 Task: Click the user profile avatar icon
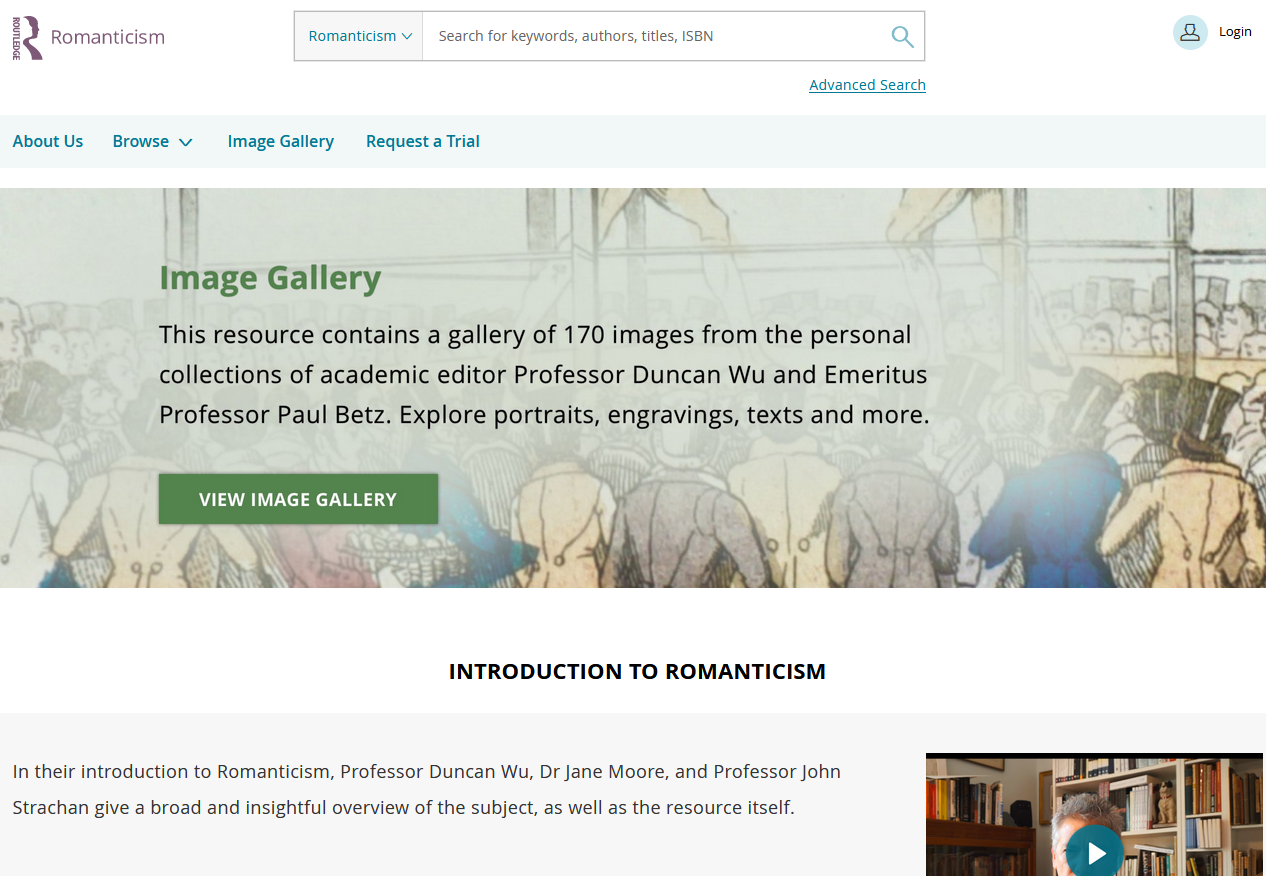click(x=1190, y=32)
